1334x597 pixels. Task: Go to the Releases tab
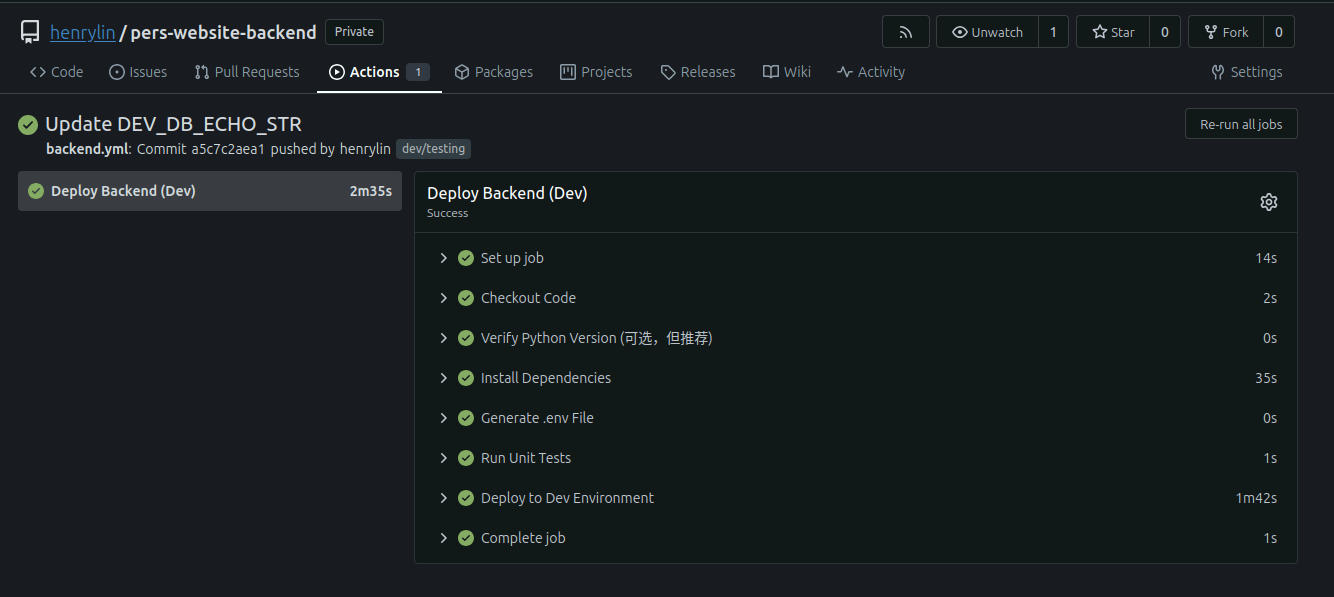698,72
